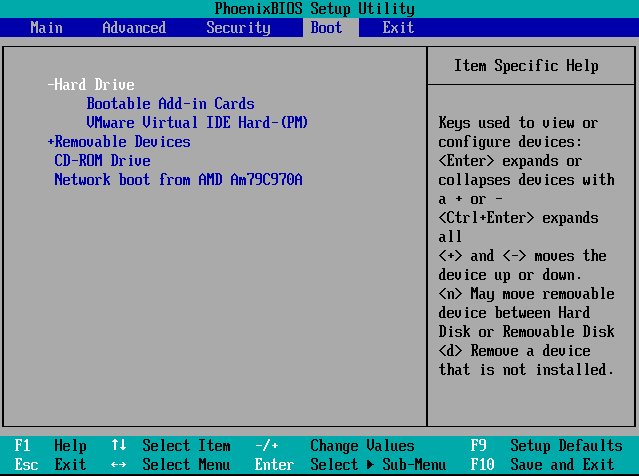This screenshot has width=639, height=476.
Task: Click the Esc Exit key hint
Action: click(50, 465)
